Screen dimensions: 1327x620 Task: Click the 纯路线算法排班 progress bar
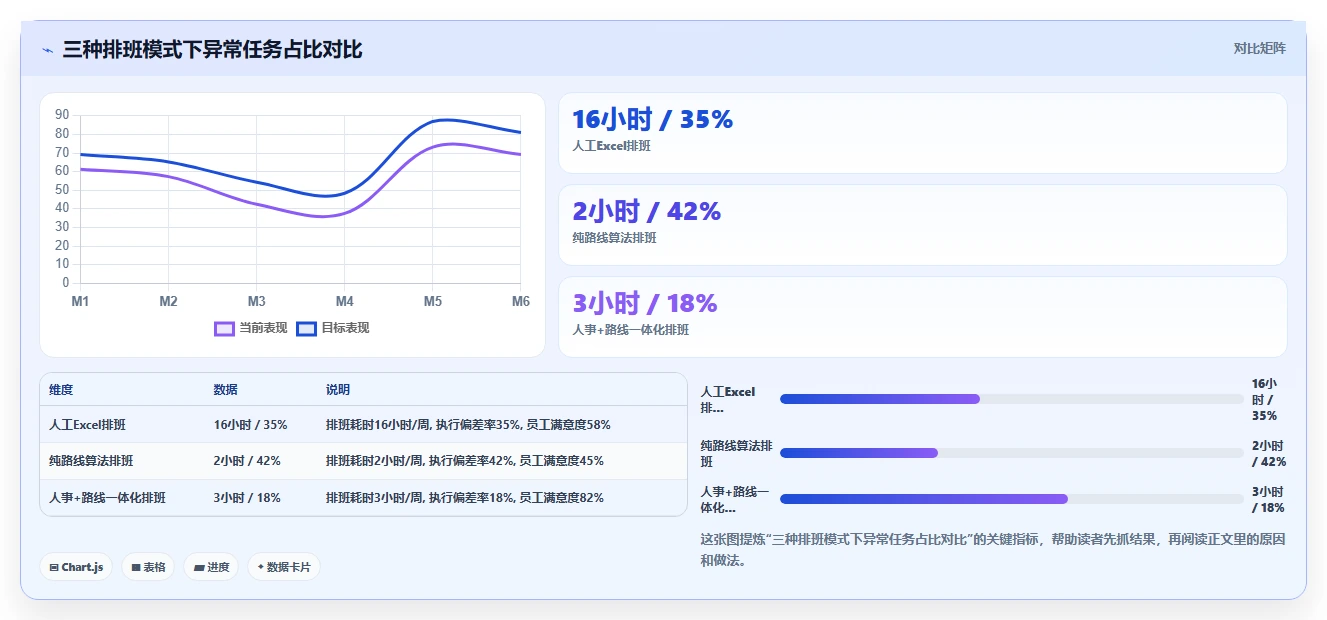(1012, 453)
